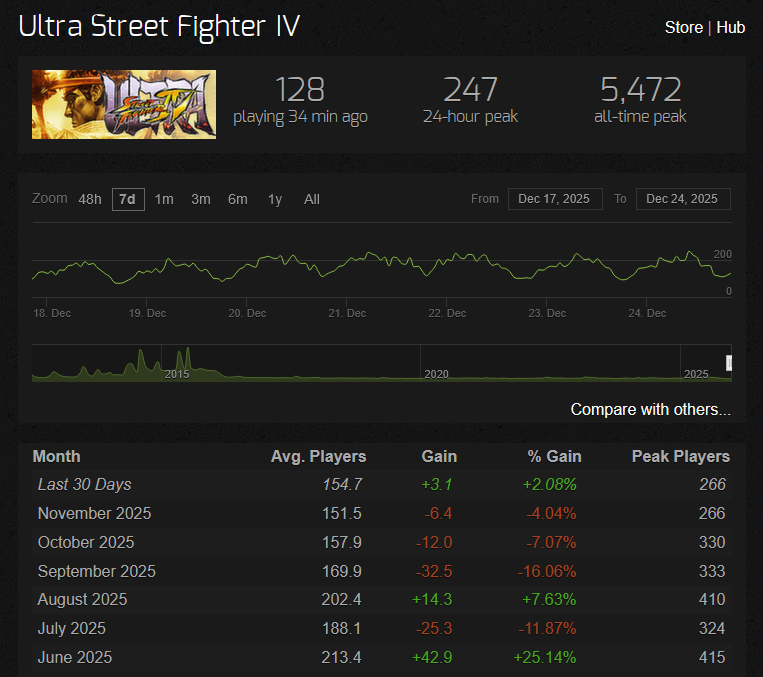Click the Avg. Players column header
The height and width of the screenshot is (677, 763).
pos(318,456)
